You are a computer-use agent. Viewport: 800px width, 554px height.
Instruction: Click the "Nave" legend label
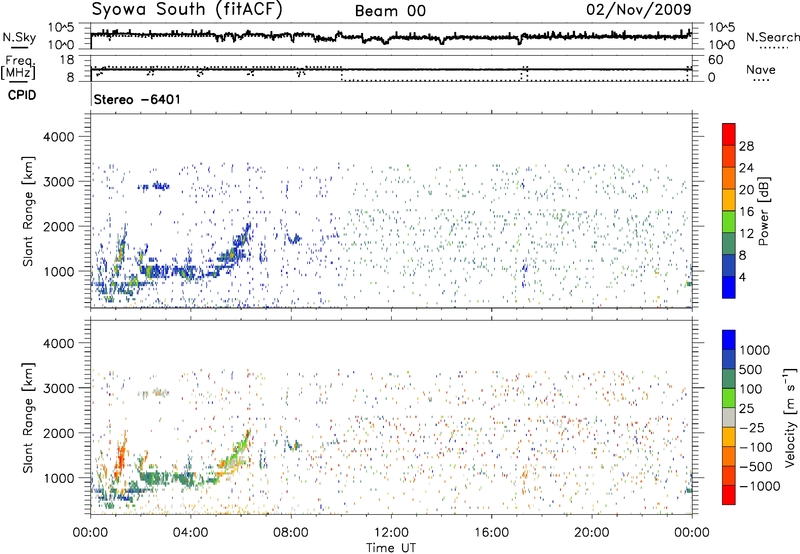pos(760,69)
